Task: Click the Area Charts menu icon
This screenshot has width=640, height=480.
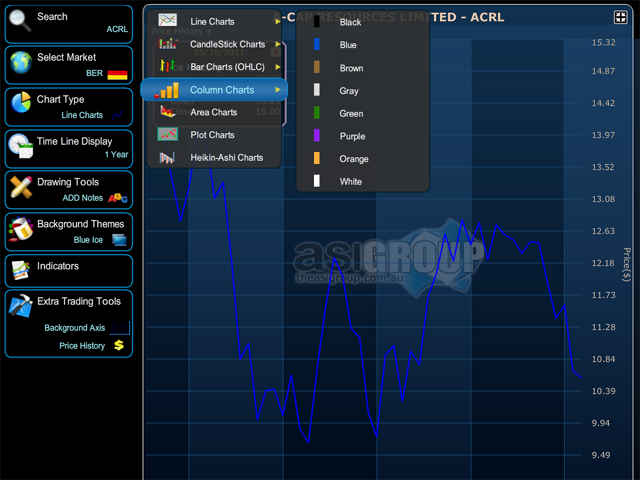Action: tap(168, 111)
